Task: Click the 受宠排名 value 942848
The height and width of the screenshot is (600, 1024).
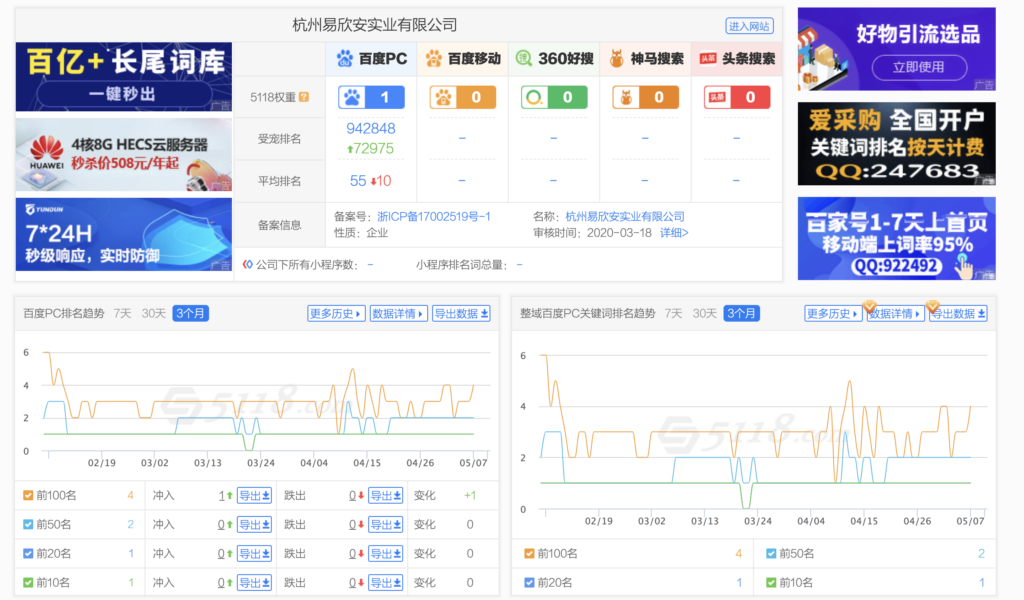Action: pyautogui.click(x=371, y=129)
